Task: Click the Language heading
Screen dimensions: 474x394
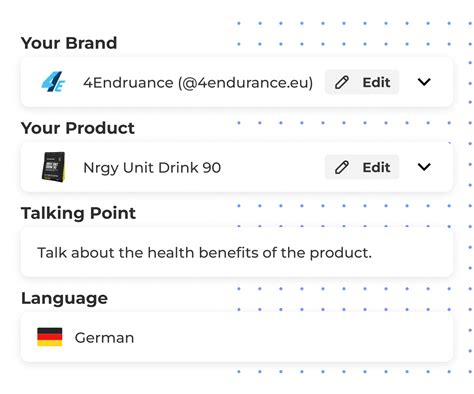Action: tap(64, 298)
